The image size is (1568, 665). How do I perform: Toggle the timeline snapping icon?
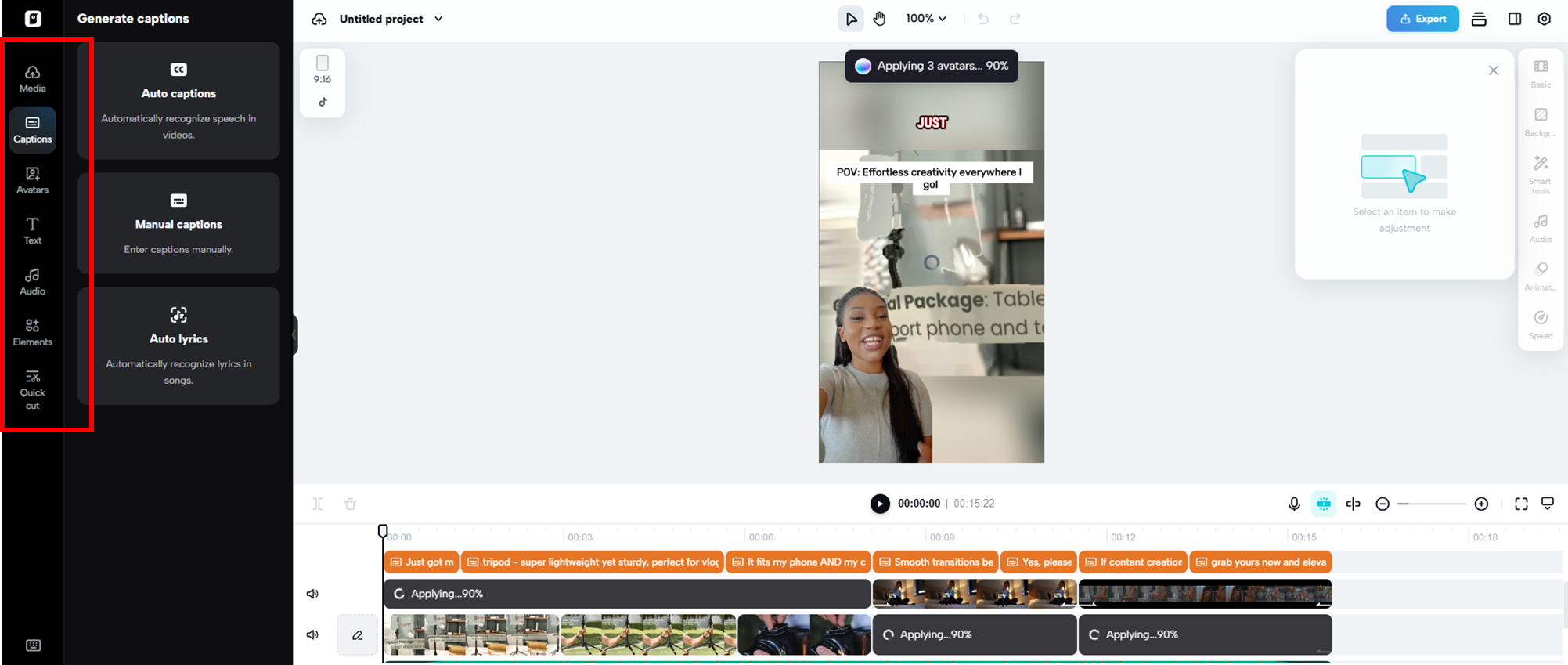(x=1324, y=504)
